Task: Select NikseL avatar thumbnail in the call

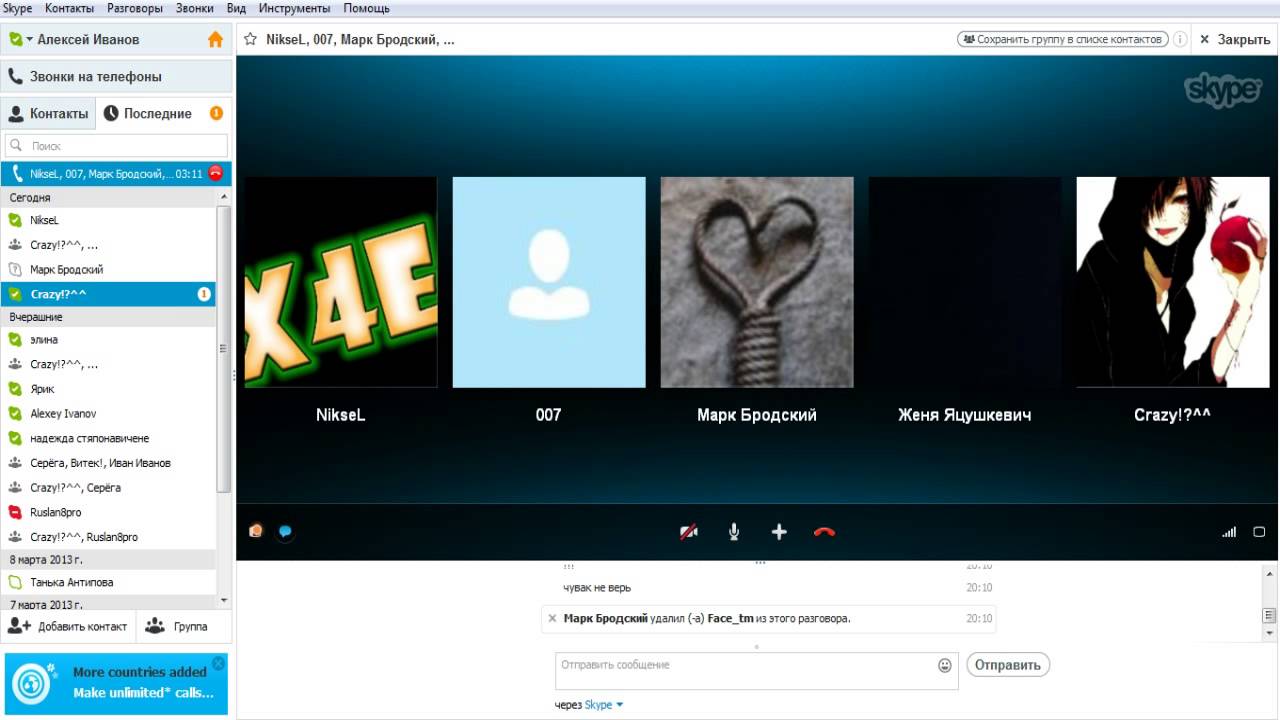Action: tap(341, 282)
